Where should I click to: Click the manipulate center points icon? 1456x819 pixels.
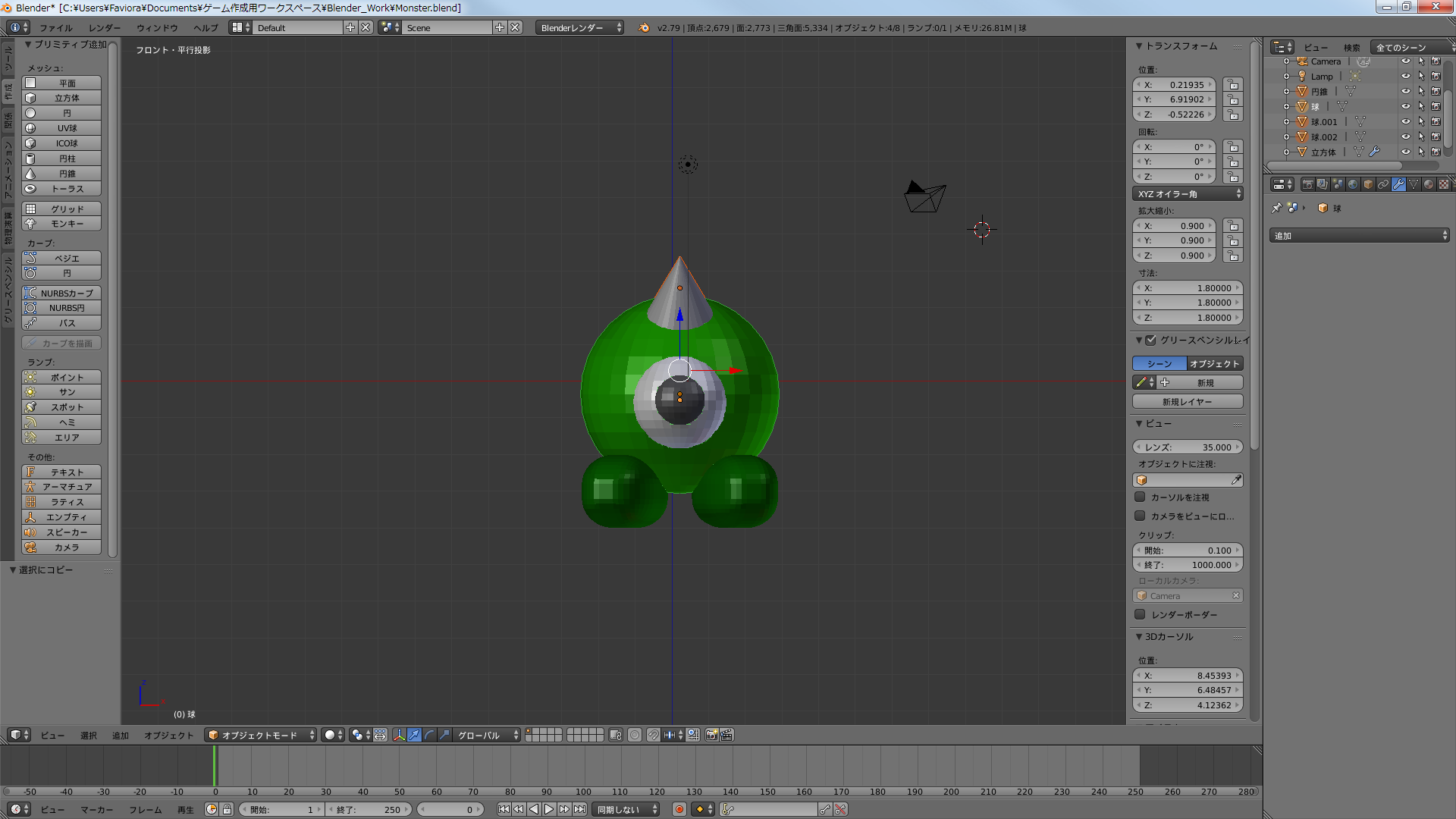pyautogui.click(x=380, y=735)
